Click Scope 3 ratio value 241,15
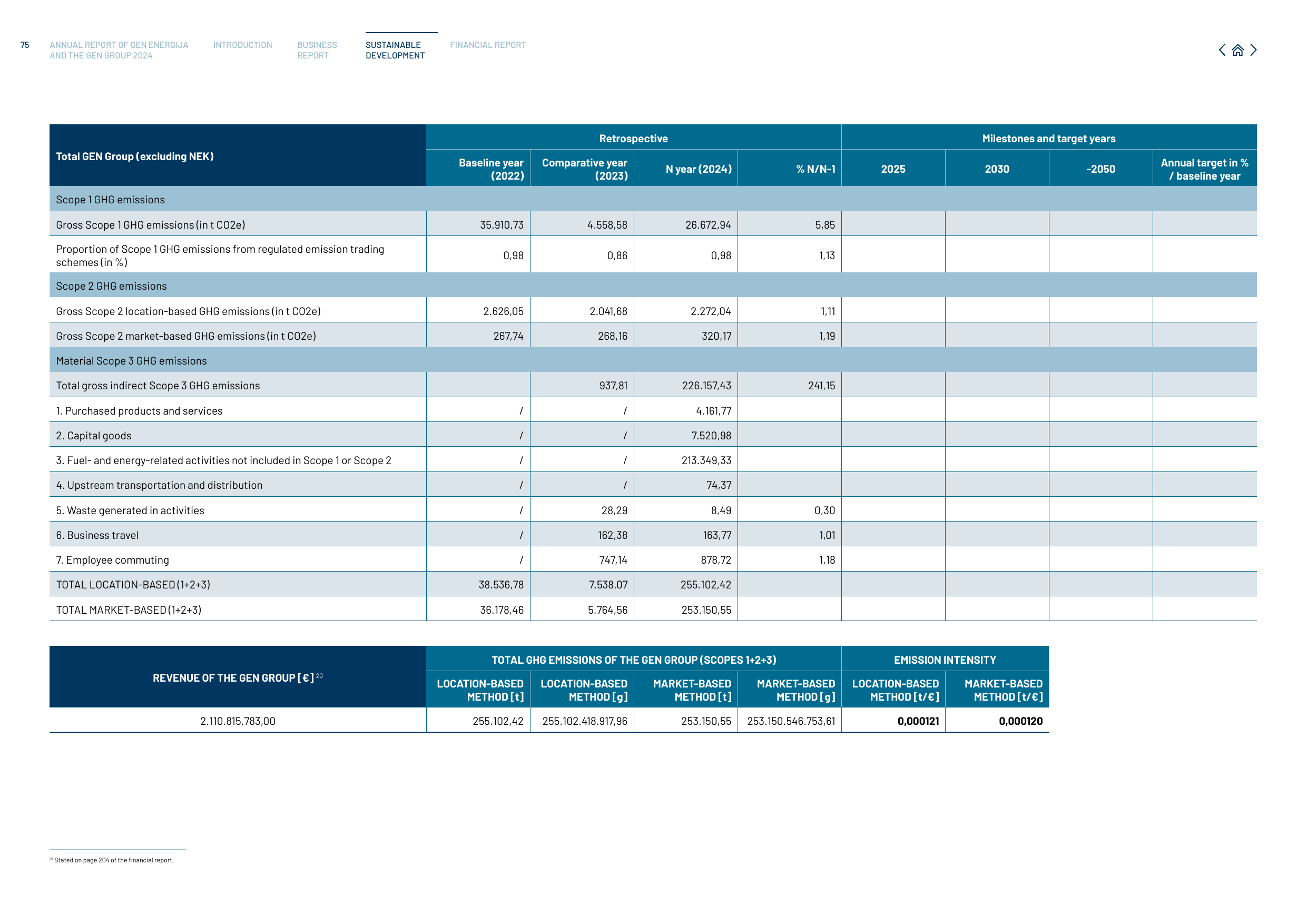 pos(821,386)
